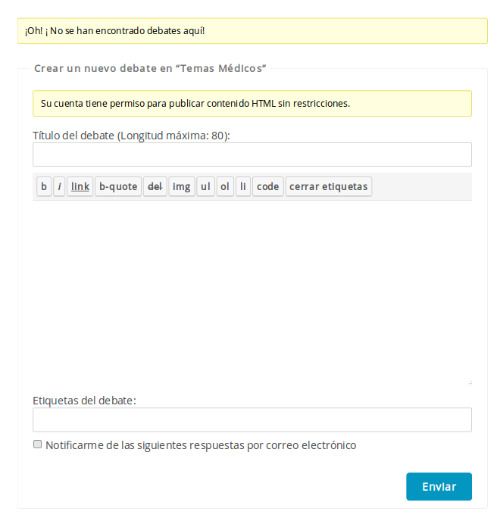Click the 'Notificarme de las siguientes respuestas' label
500x524 pixels.
tap(201, 445)
